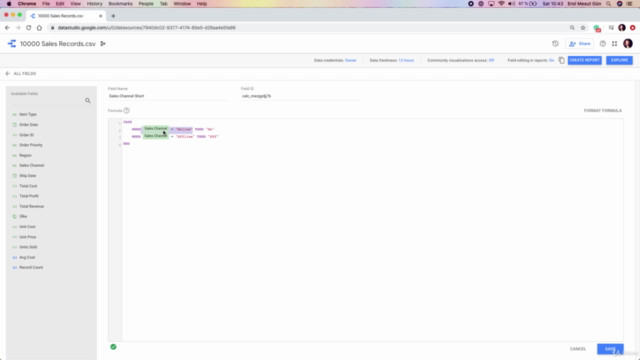Viewport: 640px width, 360px height.
Task: Click the Owner data credentials link
Action: coord(351,60)
